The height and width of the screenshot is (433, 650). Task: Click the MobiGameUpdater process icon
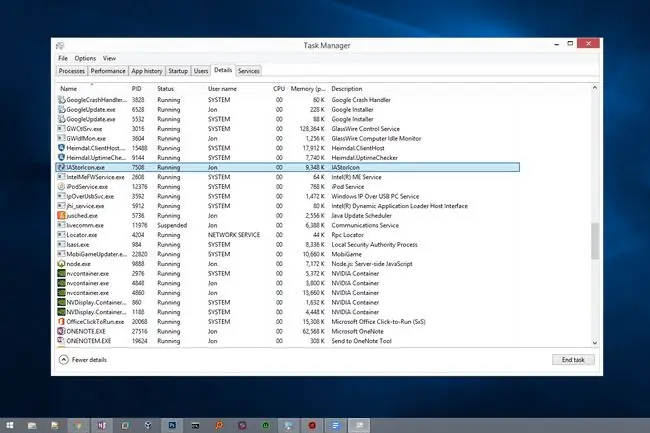(61, 254)
